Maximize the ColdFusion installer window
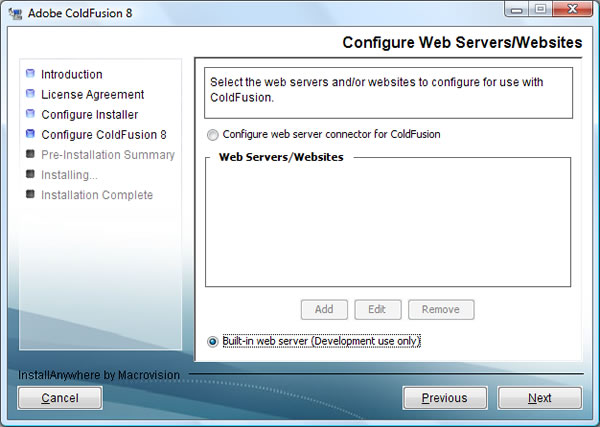The height and width of the screenshot is (427, 600). tap(540, 9)
